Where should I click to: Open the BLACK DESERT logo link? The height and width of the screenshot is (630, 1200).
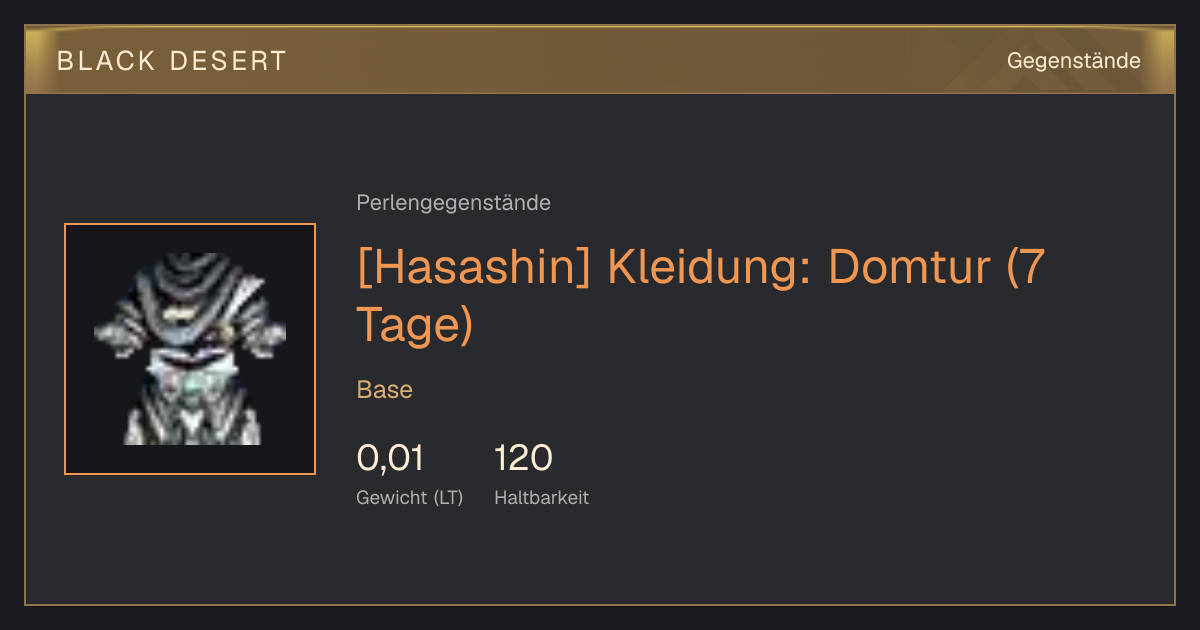172,61
